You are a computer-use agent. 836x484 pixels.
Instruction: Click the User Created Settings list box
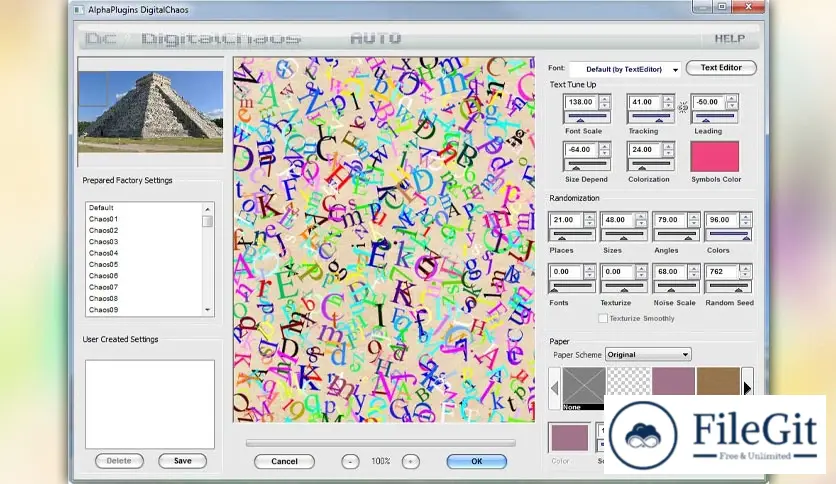coord(150,404)
